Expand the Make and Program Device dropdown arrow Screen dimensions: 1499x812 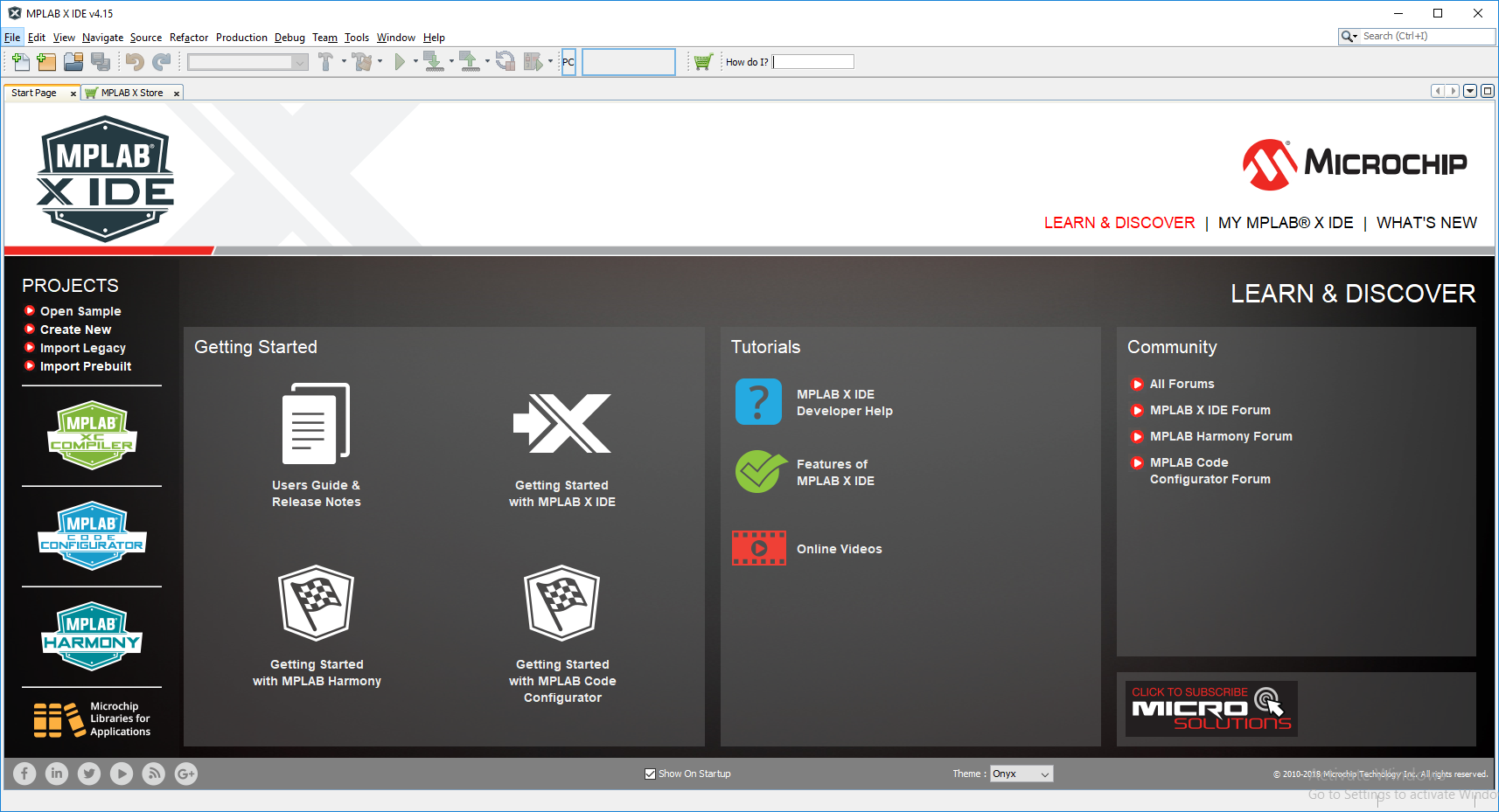(x=451, y=61)
